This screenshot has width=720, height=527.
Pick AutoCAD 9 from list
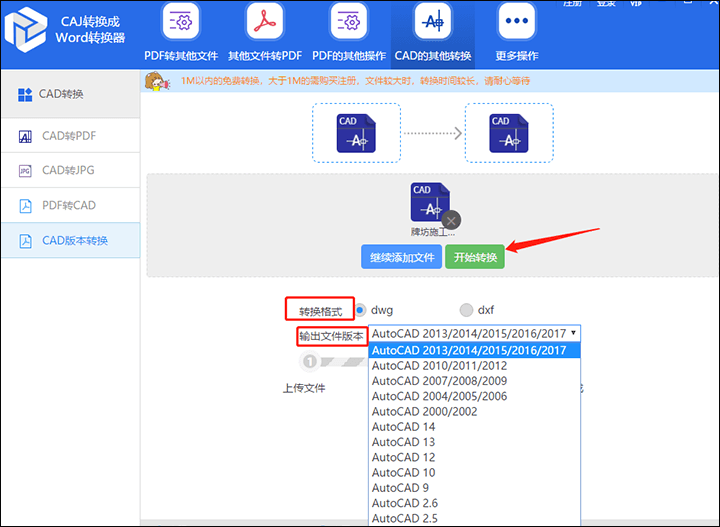click(x=474, y=488)
